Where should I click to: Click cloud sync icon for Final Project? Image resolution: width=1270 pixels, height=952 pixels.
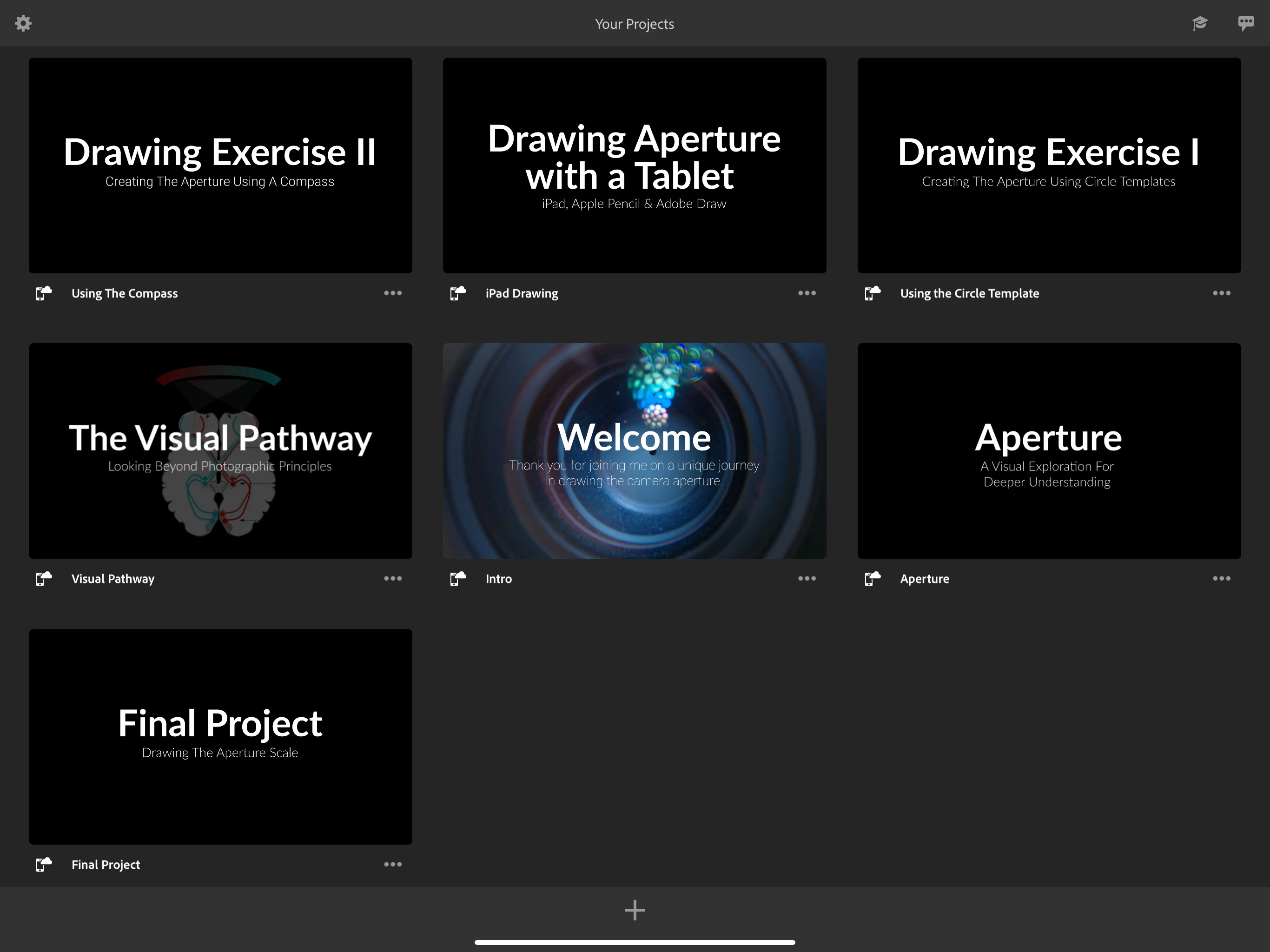click(44, 865)
